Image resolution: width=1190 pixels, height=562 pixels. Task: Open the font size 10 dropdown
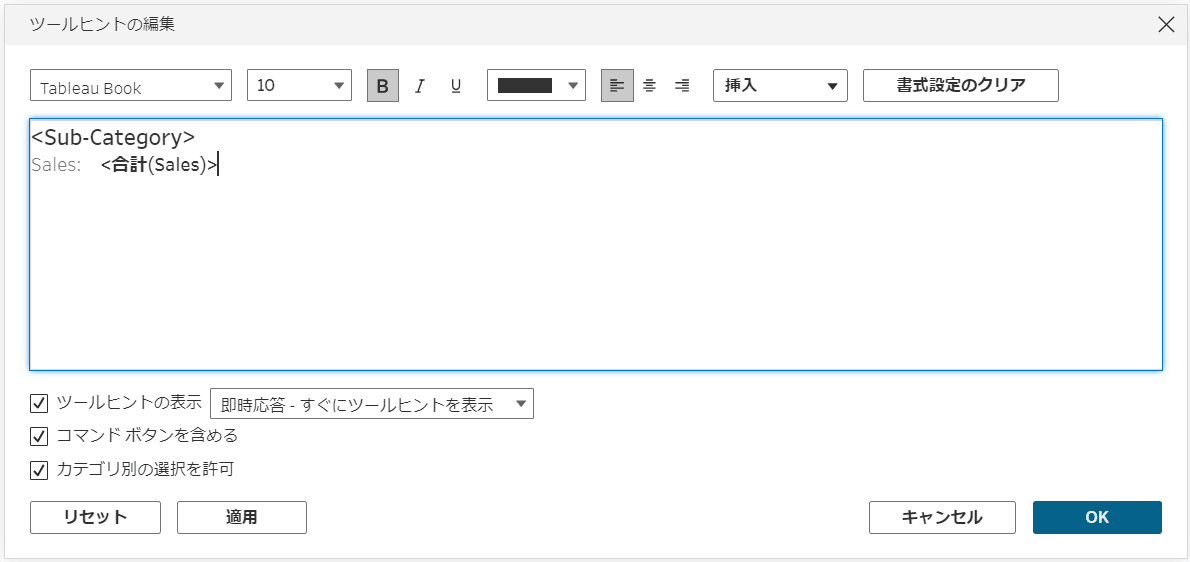pos(300,86)
